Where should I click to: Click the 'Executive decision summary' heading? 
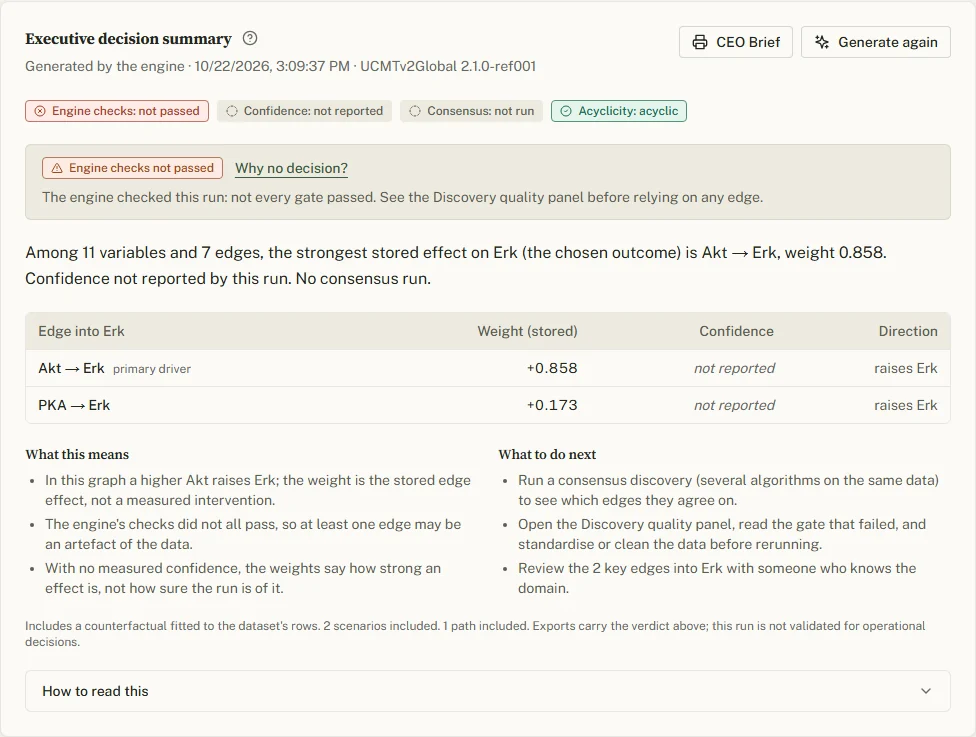[128, 39]
